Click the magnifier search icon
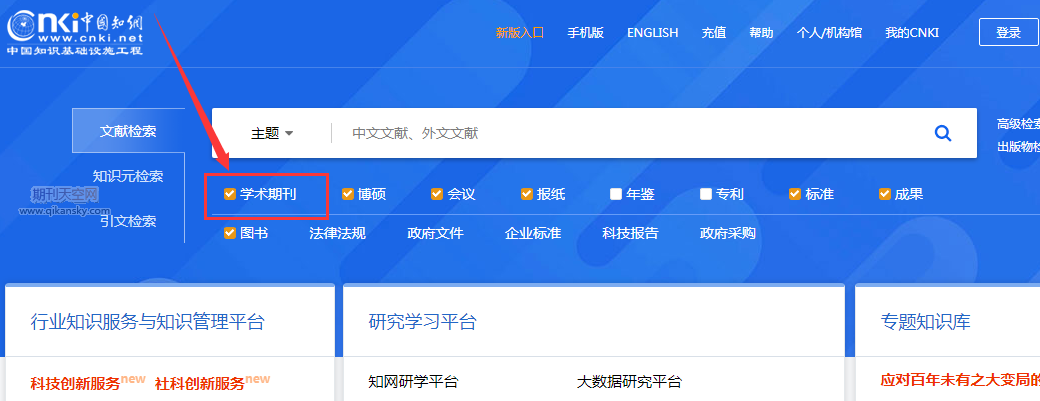 point(942,133)
